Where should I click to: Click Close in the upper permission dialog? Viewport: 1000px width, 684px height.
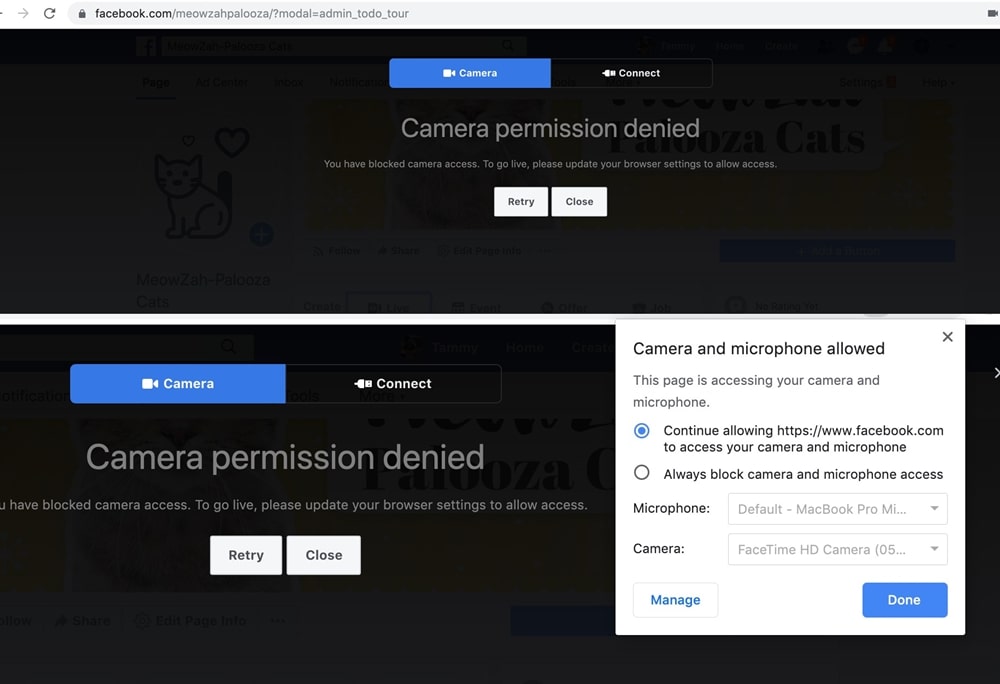[x=579, y=201]
